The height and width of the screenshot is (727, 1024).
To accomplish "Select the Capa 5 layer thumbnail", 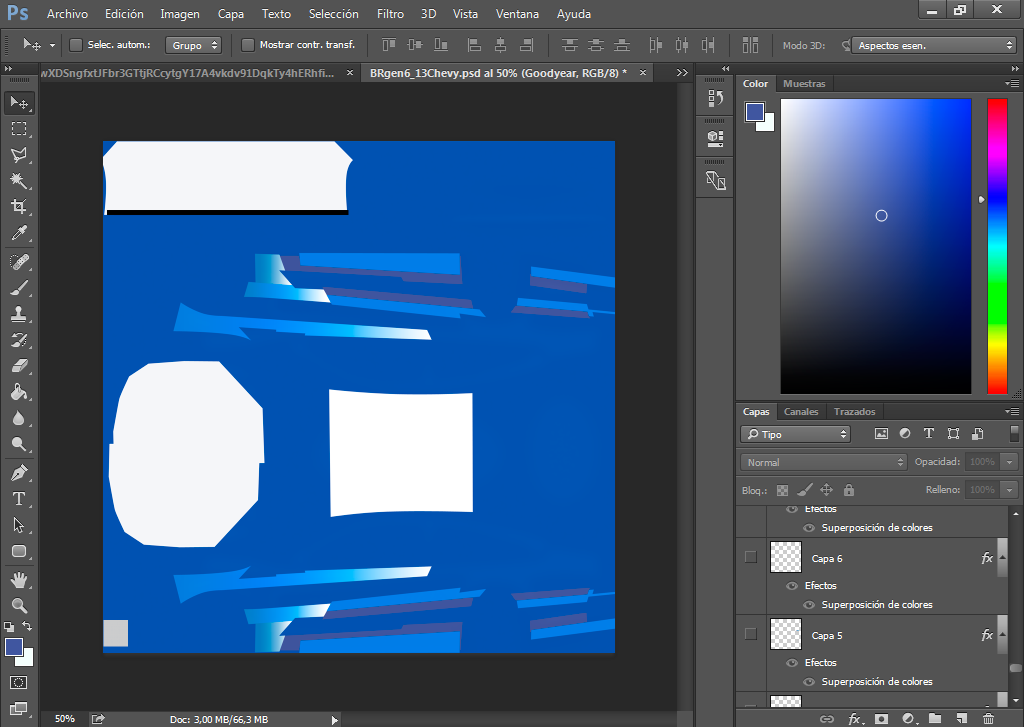I will pyautogui.click(x=786, y=634).
